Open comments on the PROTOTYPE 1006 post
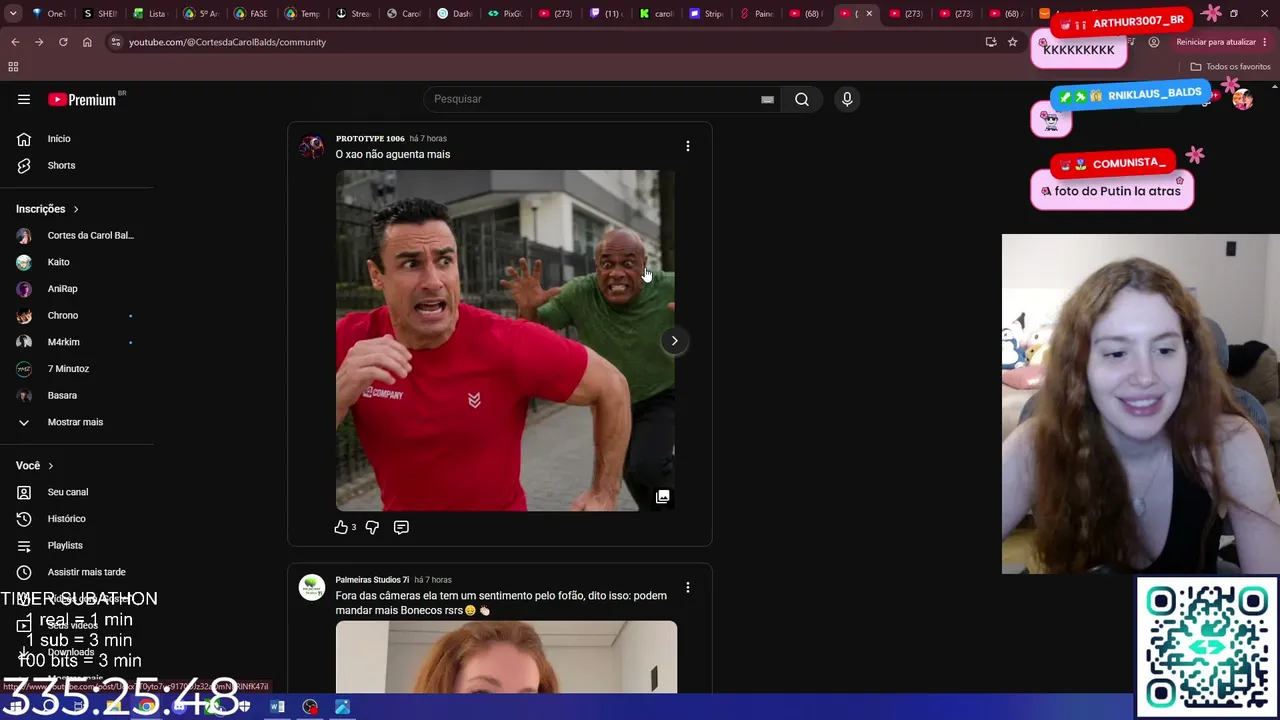Viewport: 1280px width, 720px height. click(401, 527)
